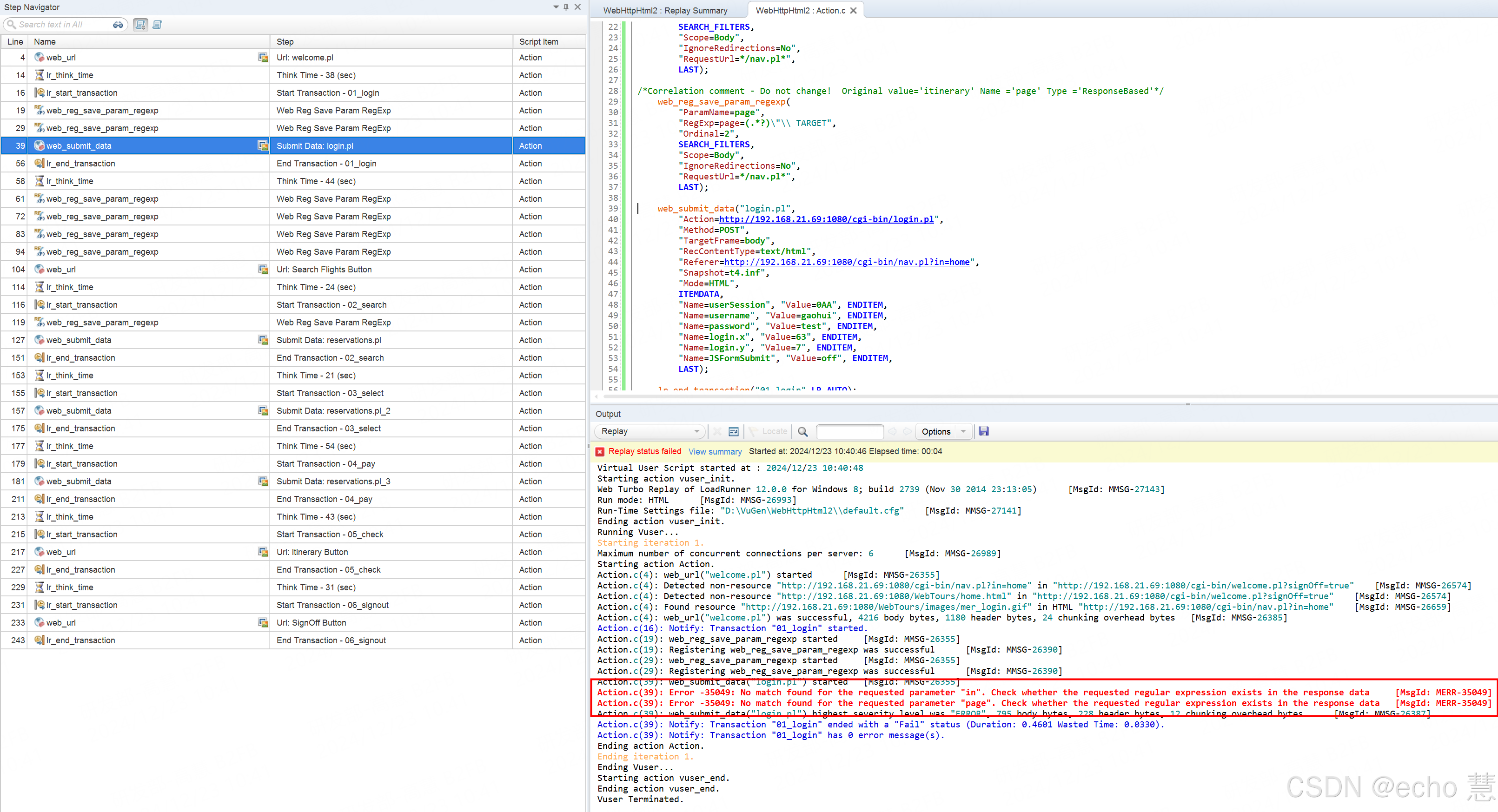The image size is (1498, 812).
Task: Switch to WebHttpHtml2 Replay Summary tab
Action: click(665, 11)
